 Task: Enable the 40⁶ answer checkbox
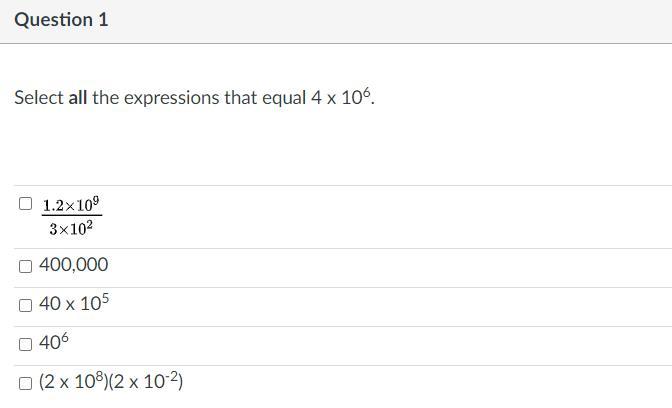25,344
